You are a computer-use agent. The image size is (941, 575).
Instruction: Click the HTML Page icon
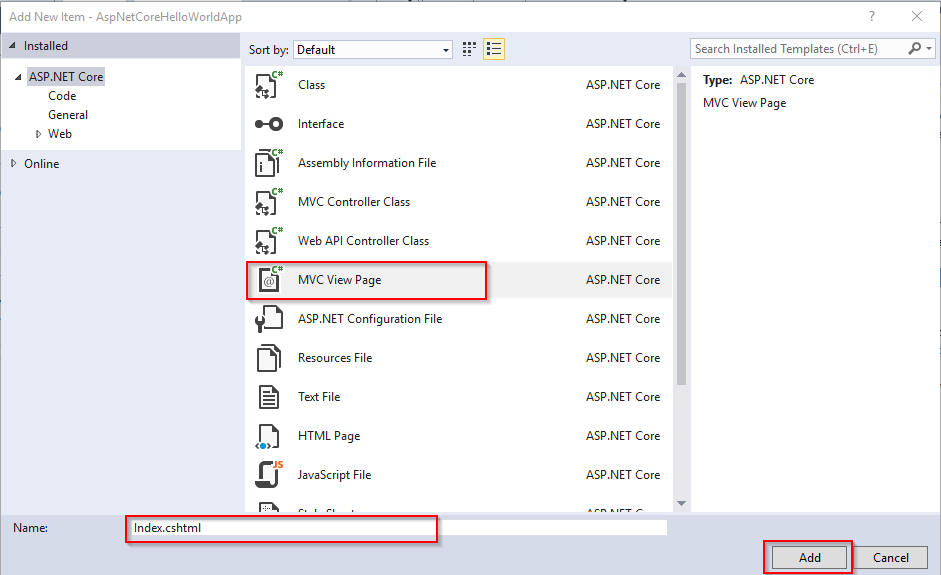pos(268,436)
